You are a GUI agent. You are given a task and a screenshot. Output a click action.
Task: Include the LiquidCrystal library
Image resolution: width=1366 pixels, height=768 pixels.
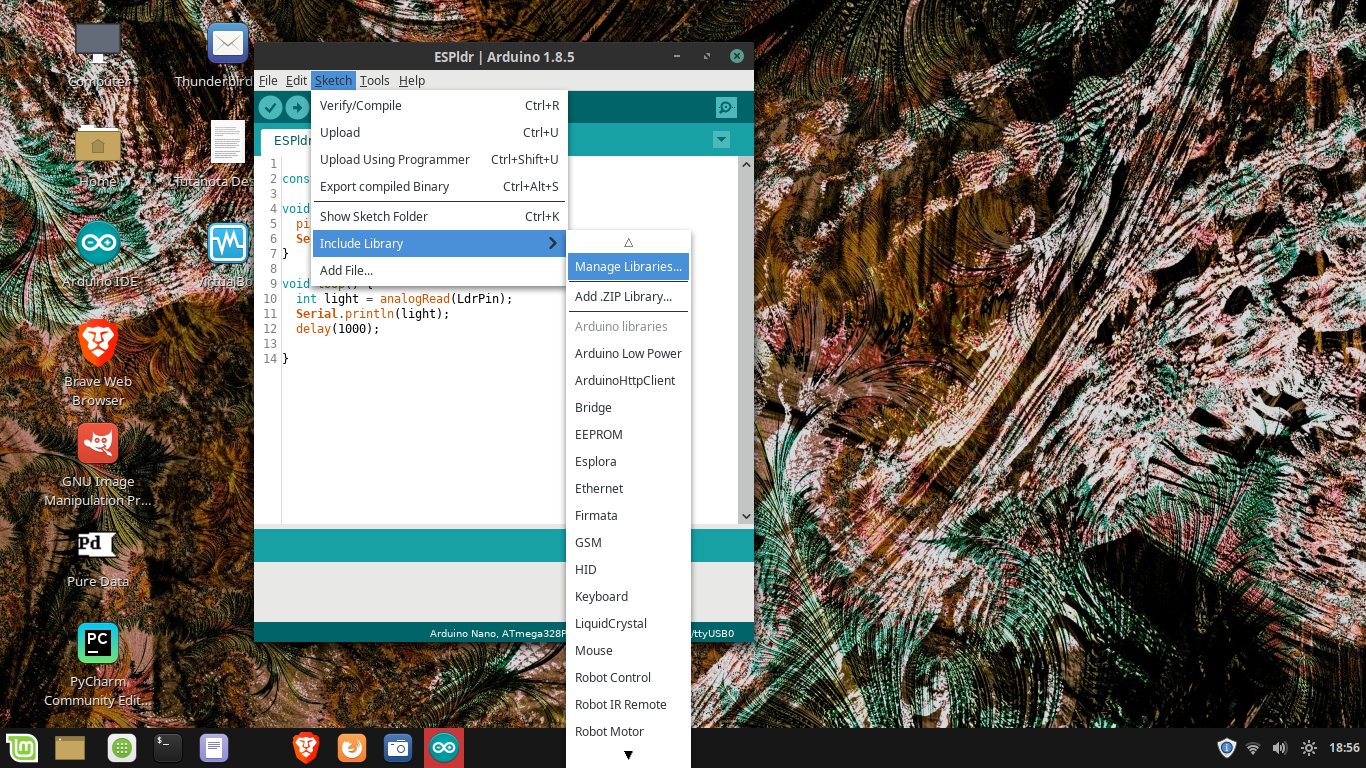coord(628,623)
